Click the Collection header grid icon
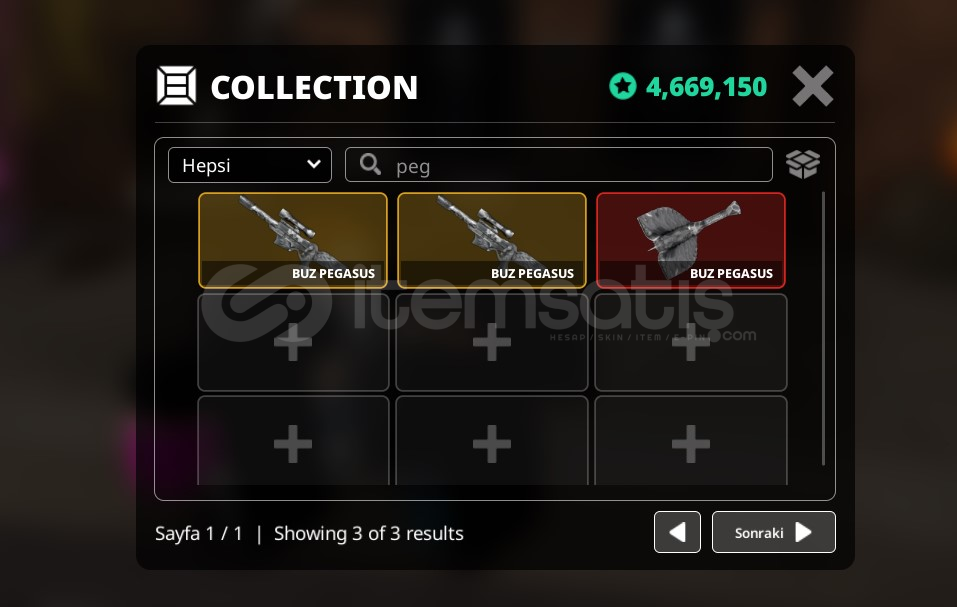The width and height of the screenshot is (957, 607). tap(176, 86)
